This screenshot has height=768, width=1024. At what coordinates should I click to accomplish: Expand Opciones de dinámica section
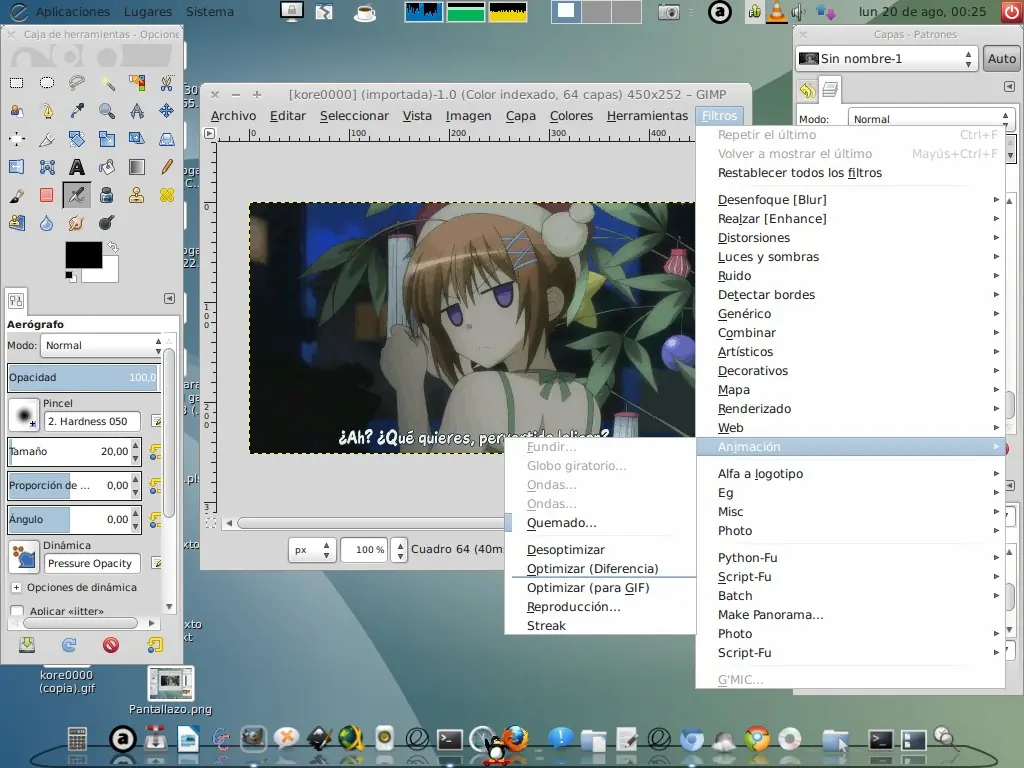tap(16, 588)
